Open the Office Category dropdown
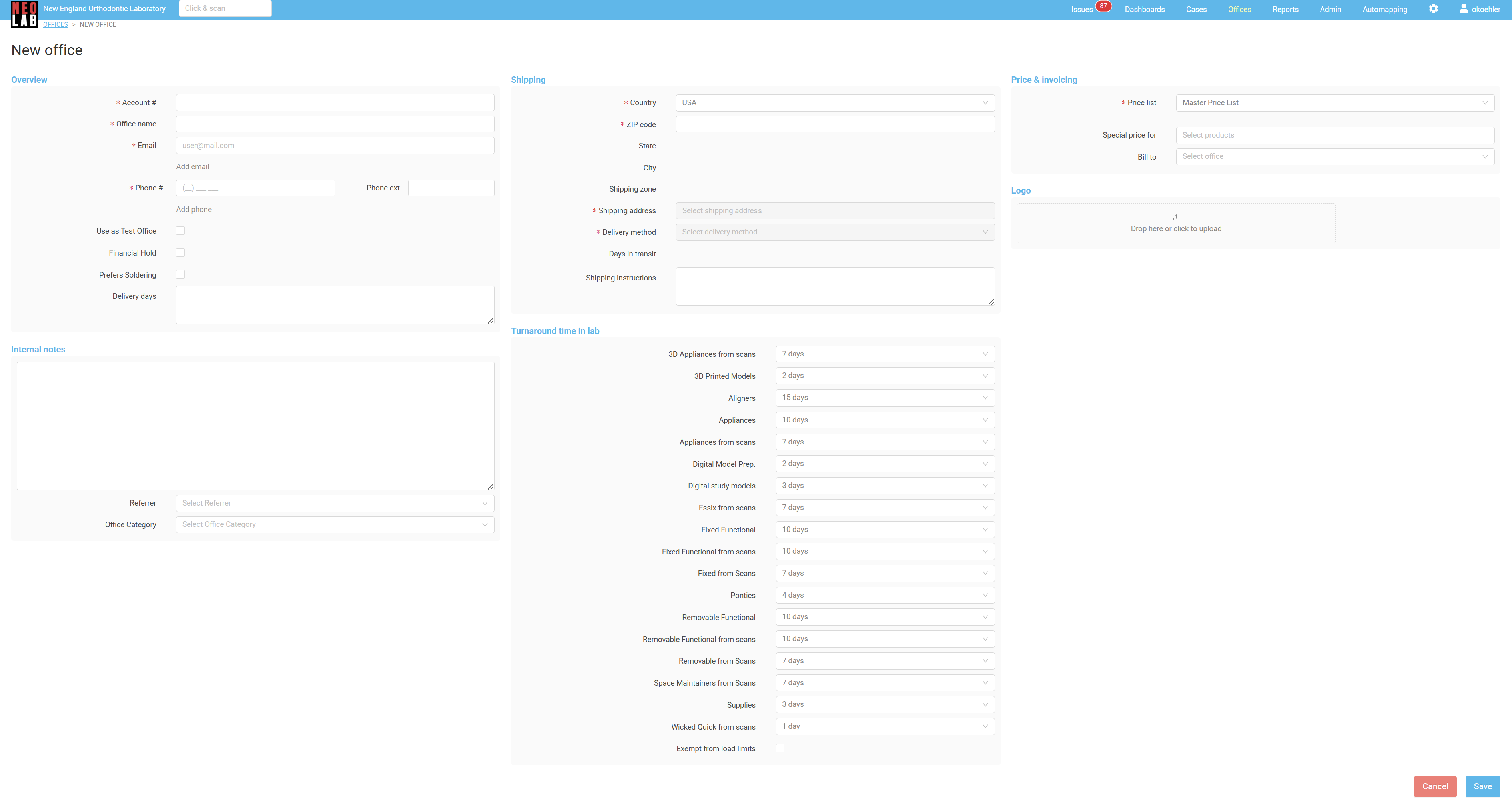 coord(335,524)
